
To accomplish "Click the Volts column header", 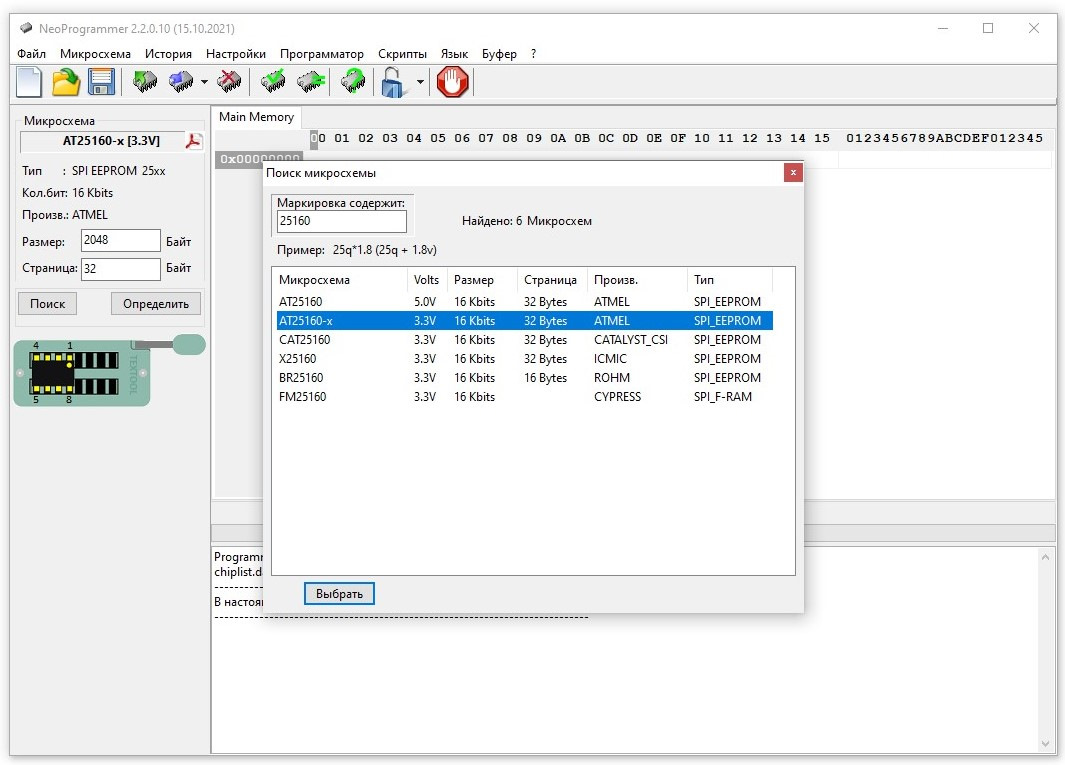I will (x=428, y=280).
